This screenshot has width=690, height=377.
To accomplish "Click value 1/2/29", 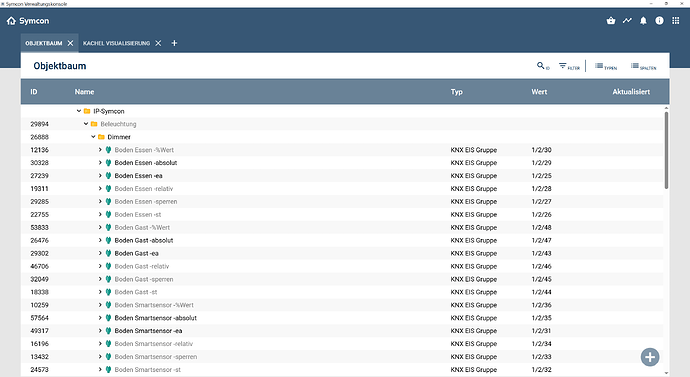I will (541, 163).
